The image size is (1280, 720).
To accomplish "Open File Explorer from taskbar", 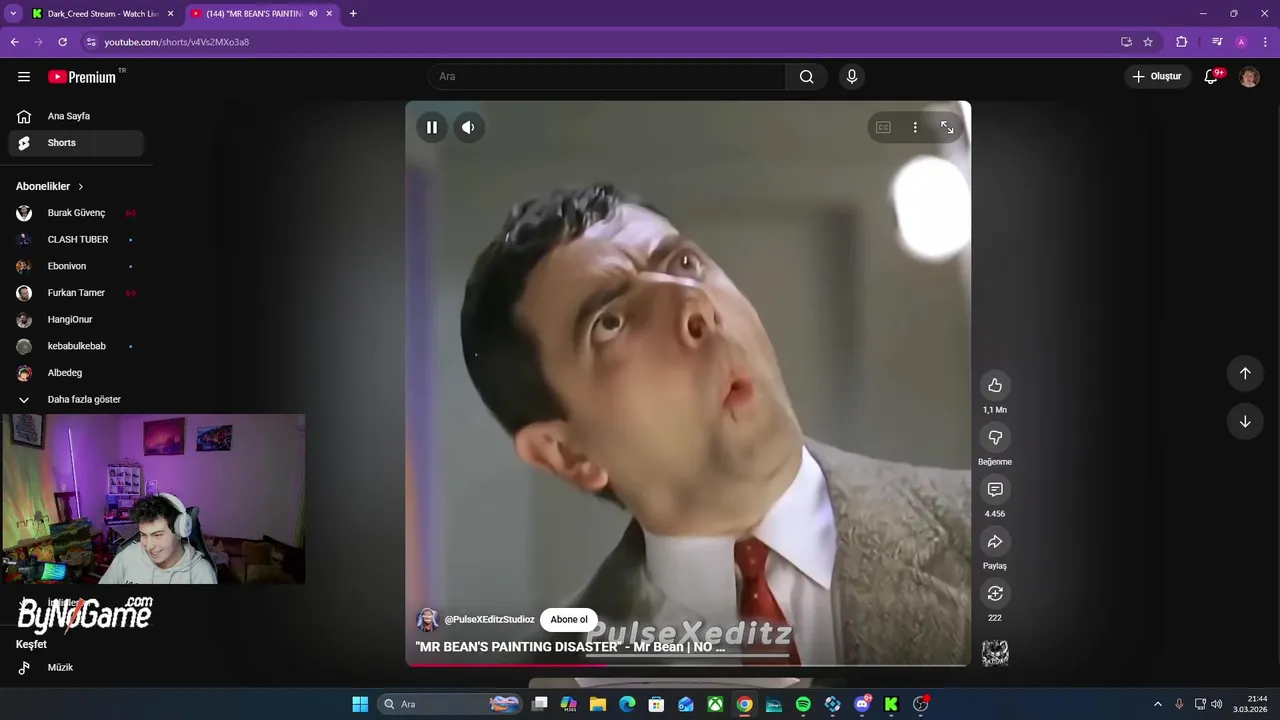I will pos(598,704).
